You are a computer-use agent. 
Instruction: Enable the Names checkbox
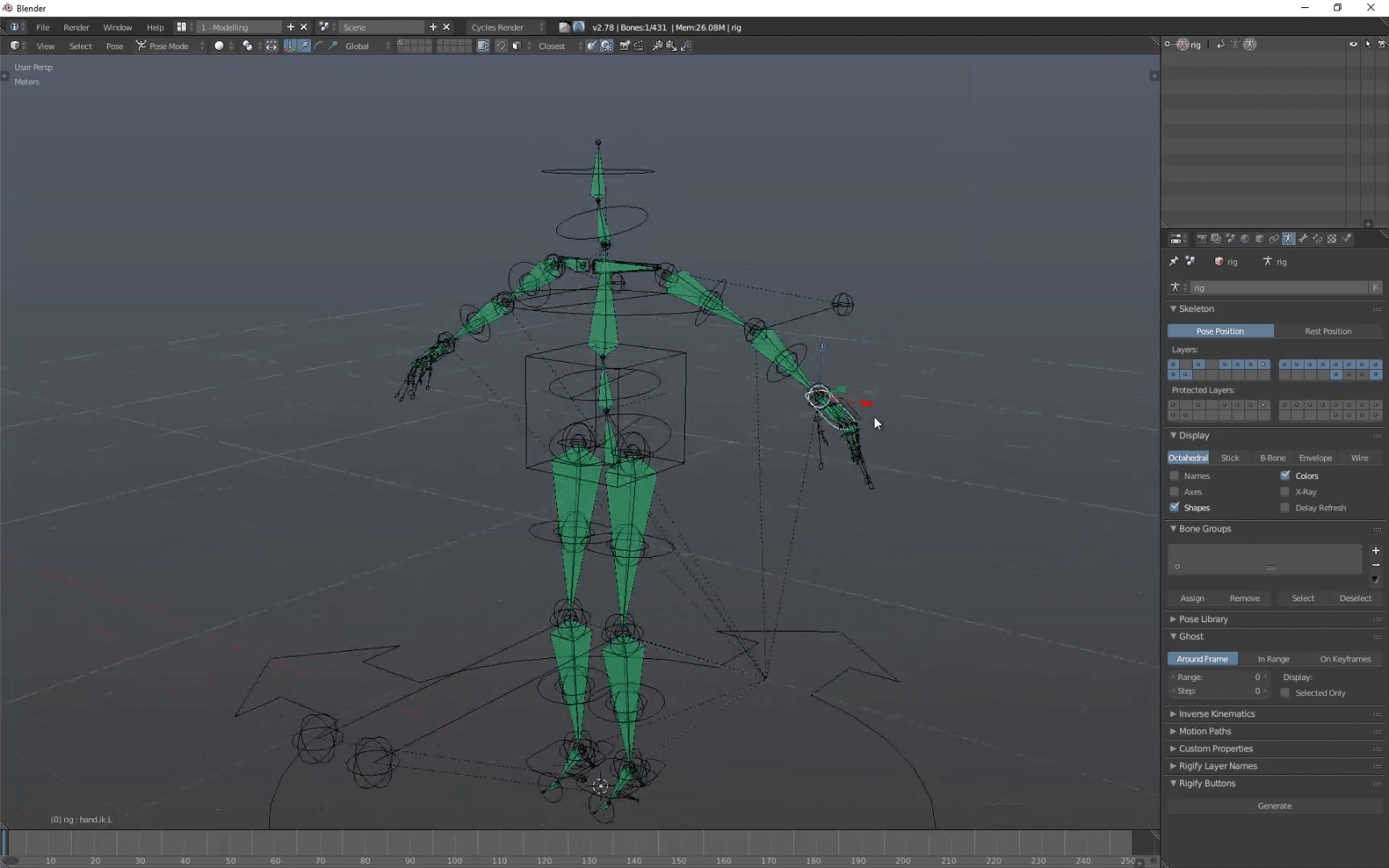1174,476
